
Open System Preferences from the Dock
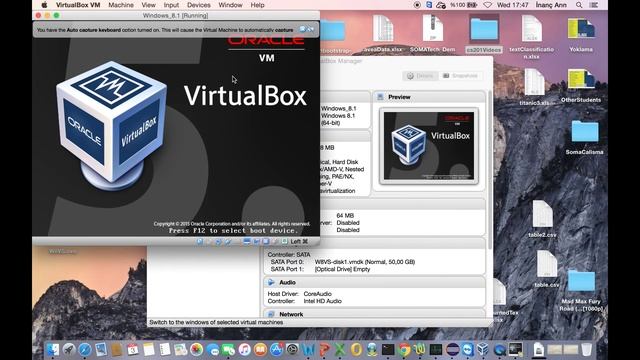pos(292,349)
